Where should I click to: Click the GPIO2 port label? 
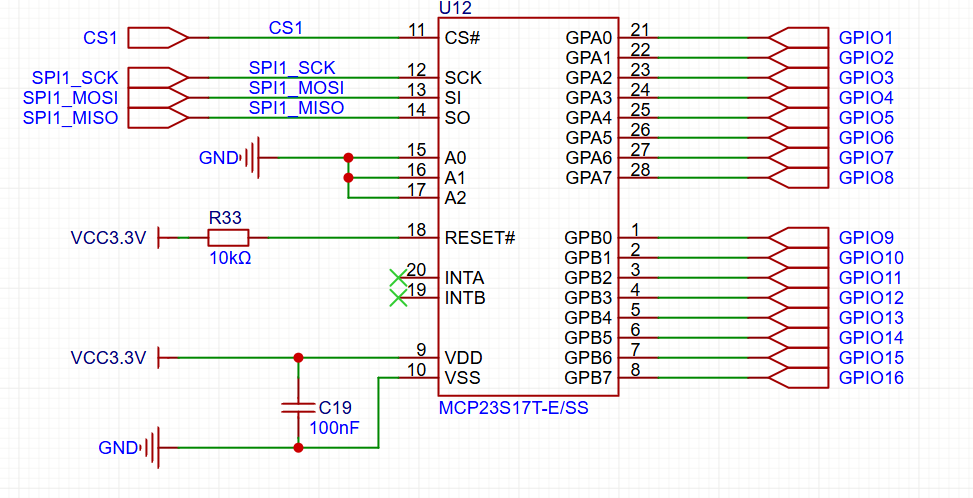[x=866, y=58]
